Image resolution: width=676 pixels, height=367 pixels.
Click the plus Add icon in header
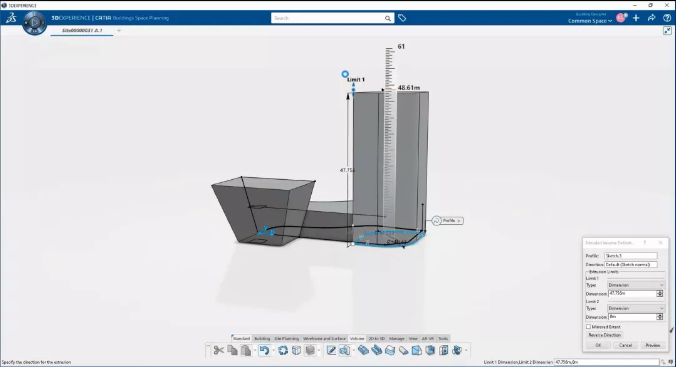click(x=636, y=18)
